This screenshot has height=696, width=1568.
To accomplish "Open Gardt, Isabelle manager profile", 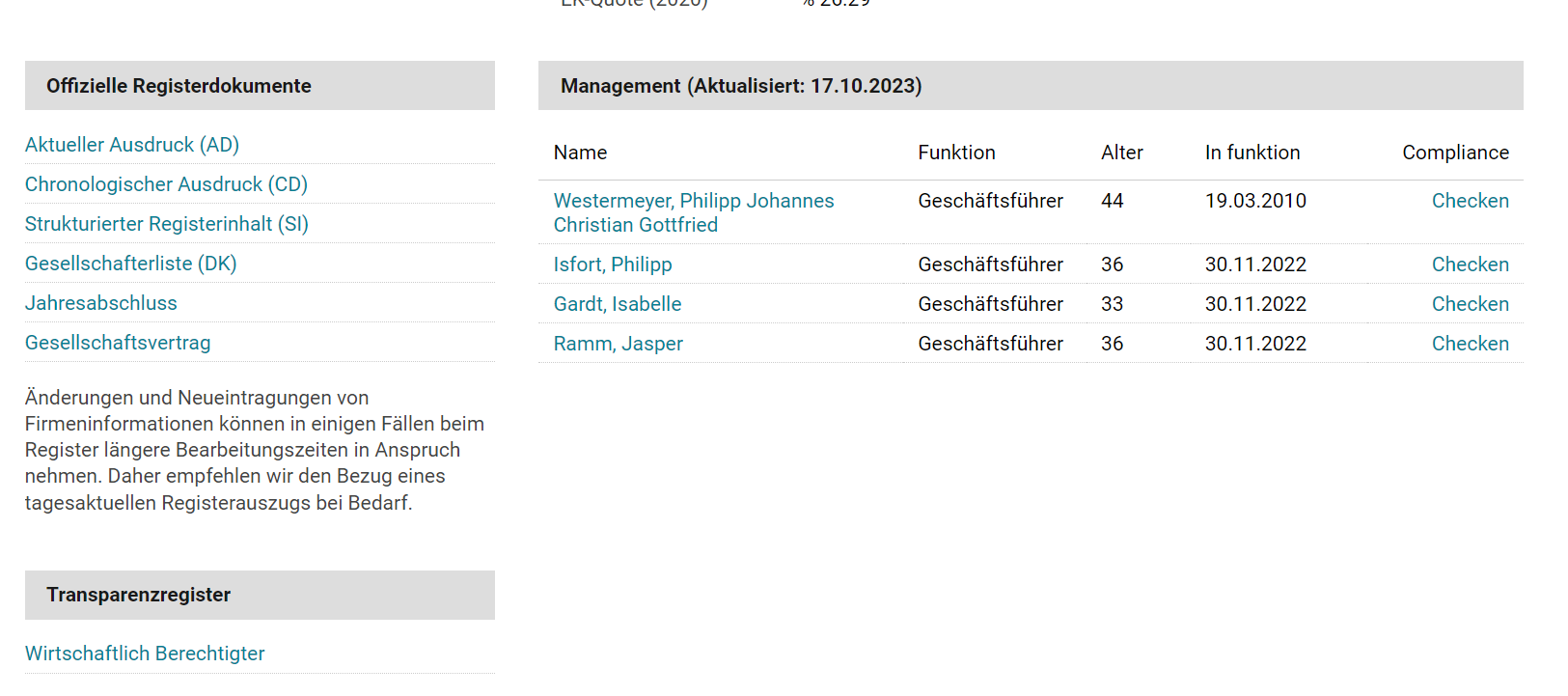I will coord(618,304).
